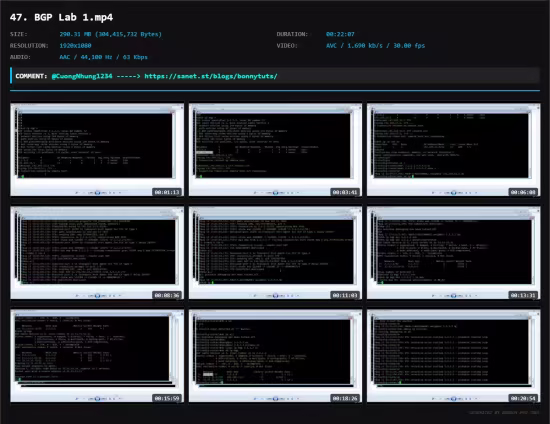The height and width of the screenshot is (424, 550).
Task: Select the title '47. BGP Lab 1.mp4'
Action: coord(61,17)
